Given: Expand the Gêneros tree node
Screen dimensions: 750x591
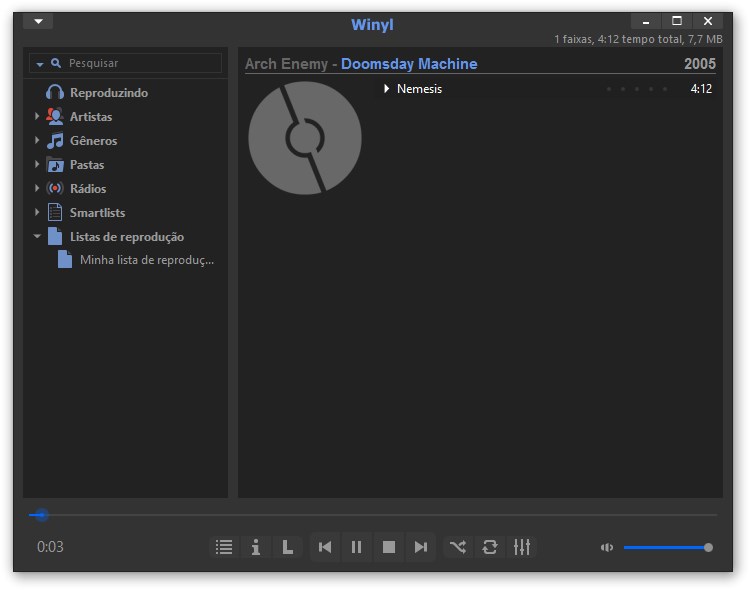Looking at the screenshot, I should (37, 141).
